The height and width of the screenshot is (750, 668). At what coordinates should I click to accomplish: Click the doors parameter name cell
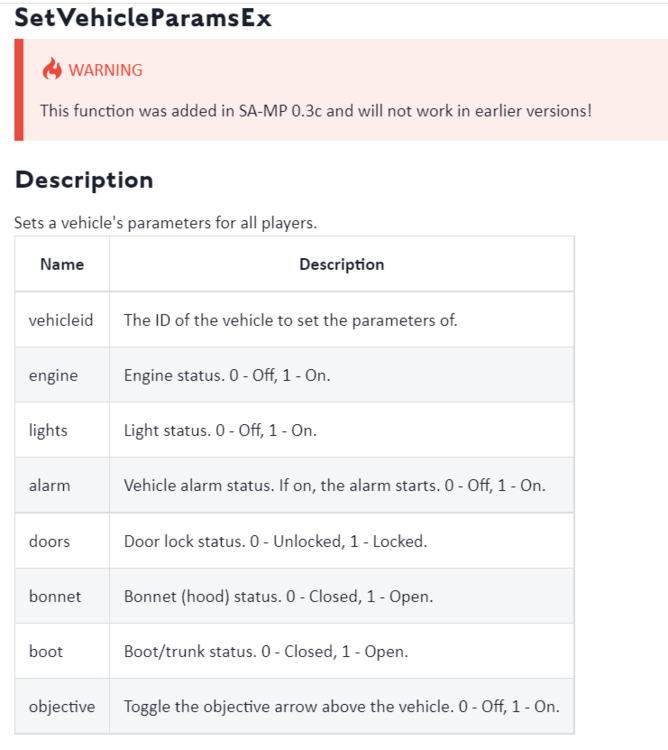coord(62,541)
